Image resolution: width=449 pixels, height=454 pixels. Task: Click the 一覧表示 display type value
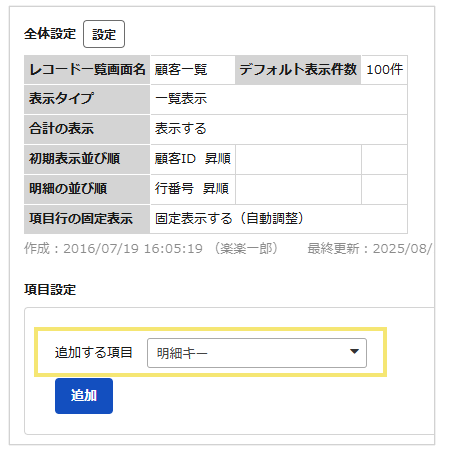[x=181, y=99]
